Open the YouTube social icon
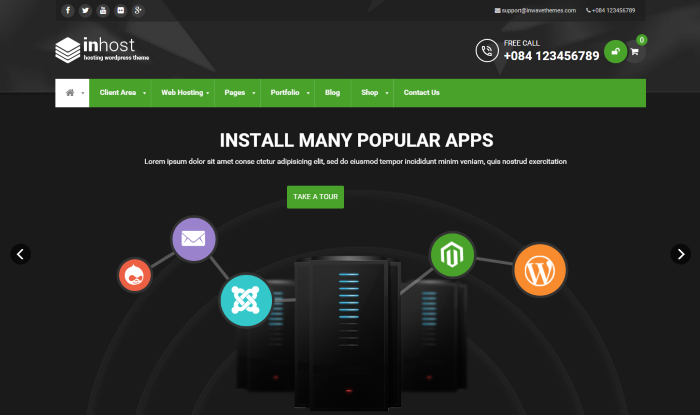 103,10
